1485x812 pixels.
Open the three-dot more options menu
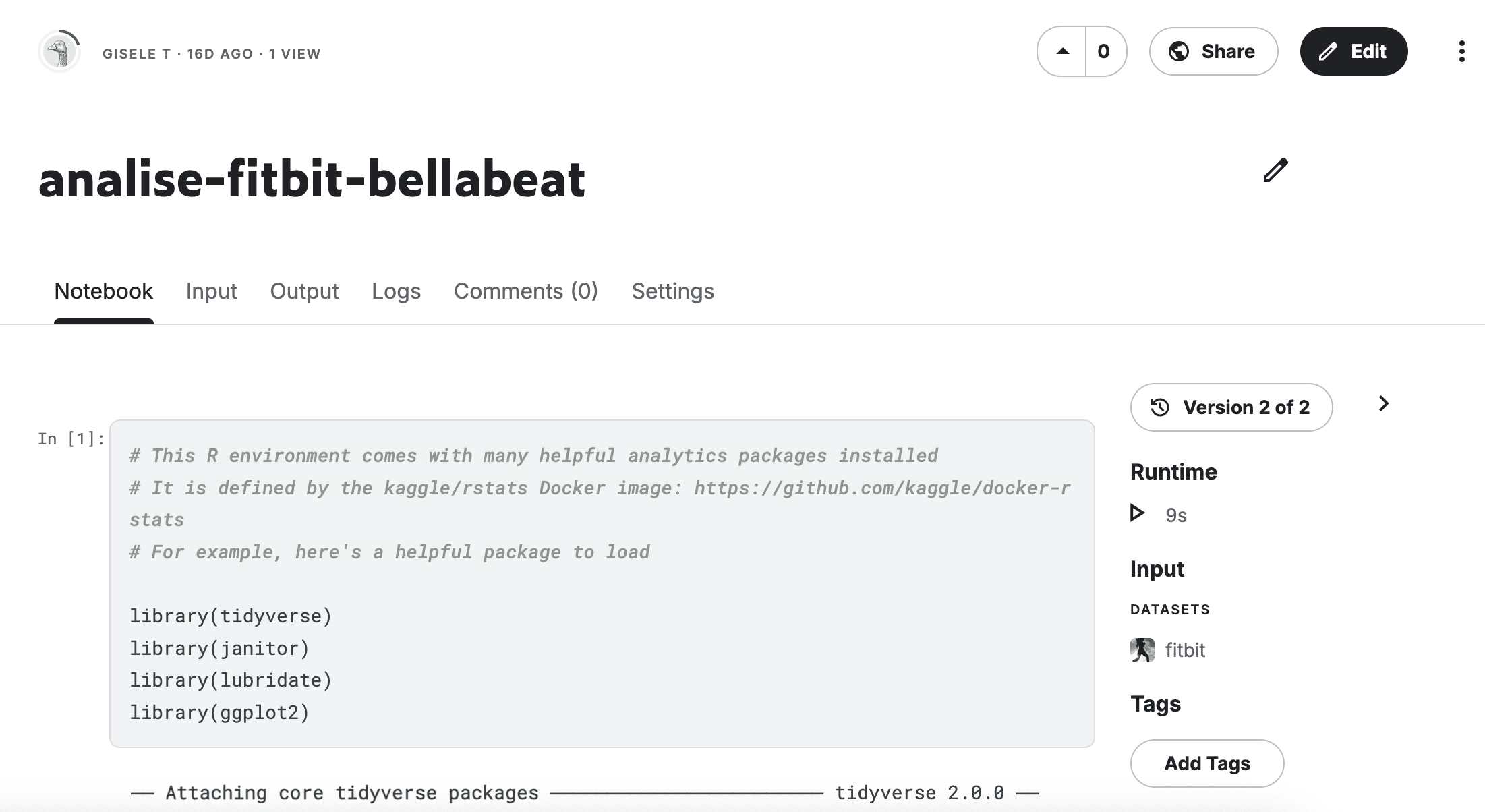click(x=1461, y=51)
